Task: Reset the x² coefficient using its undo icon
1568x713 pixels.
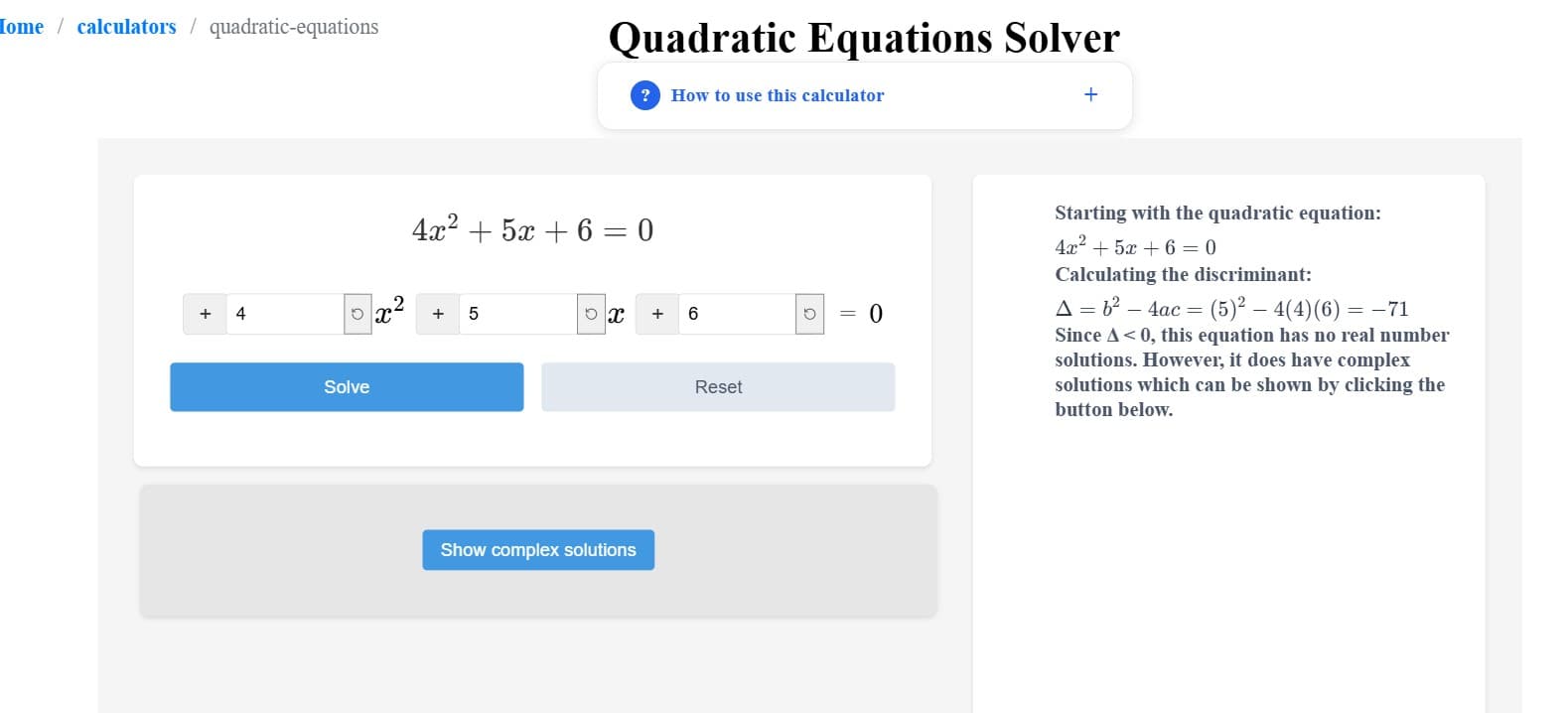Action: (356, 313)
